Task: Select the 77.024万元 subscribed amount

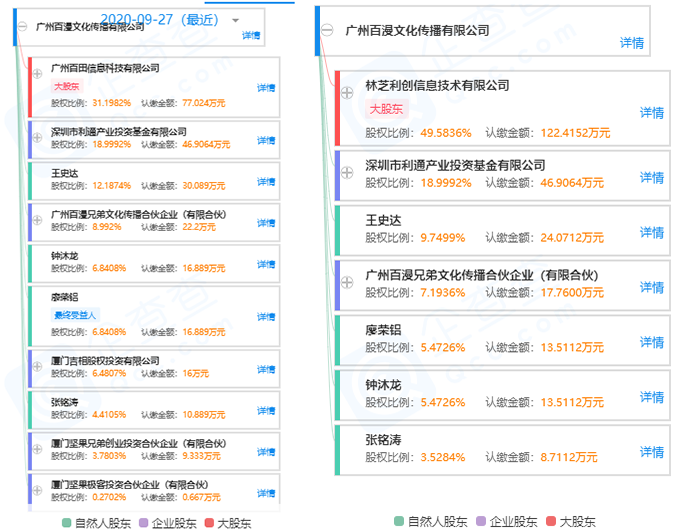Action: click(x=204, y=103)
